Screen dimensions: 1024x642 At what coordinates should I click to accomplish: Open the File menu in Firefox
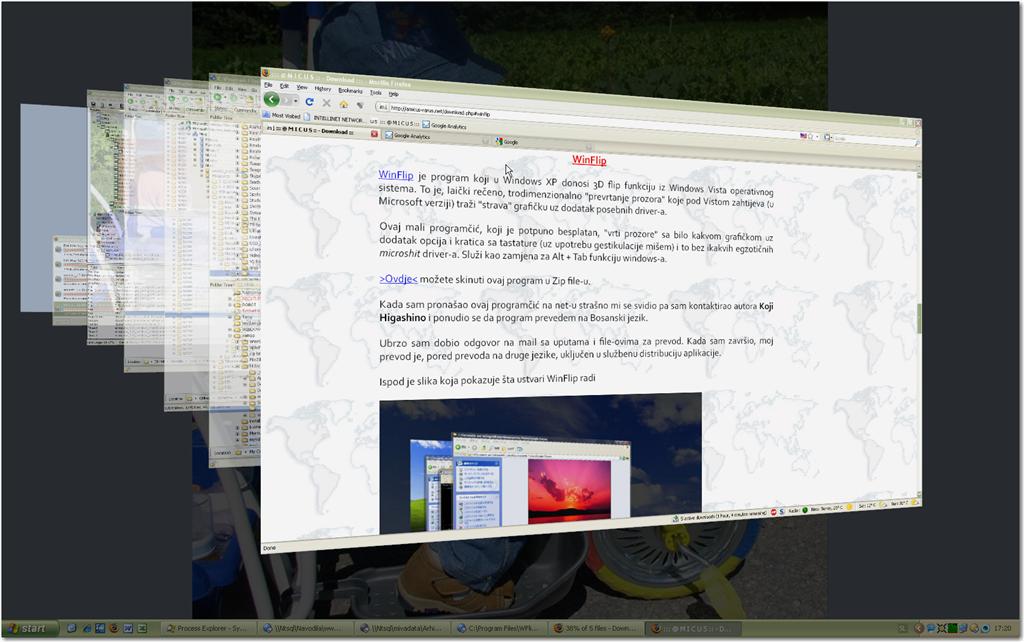pyautogui.click(x=268, y=85)
